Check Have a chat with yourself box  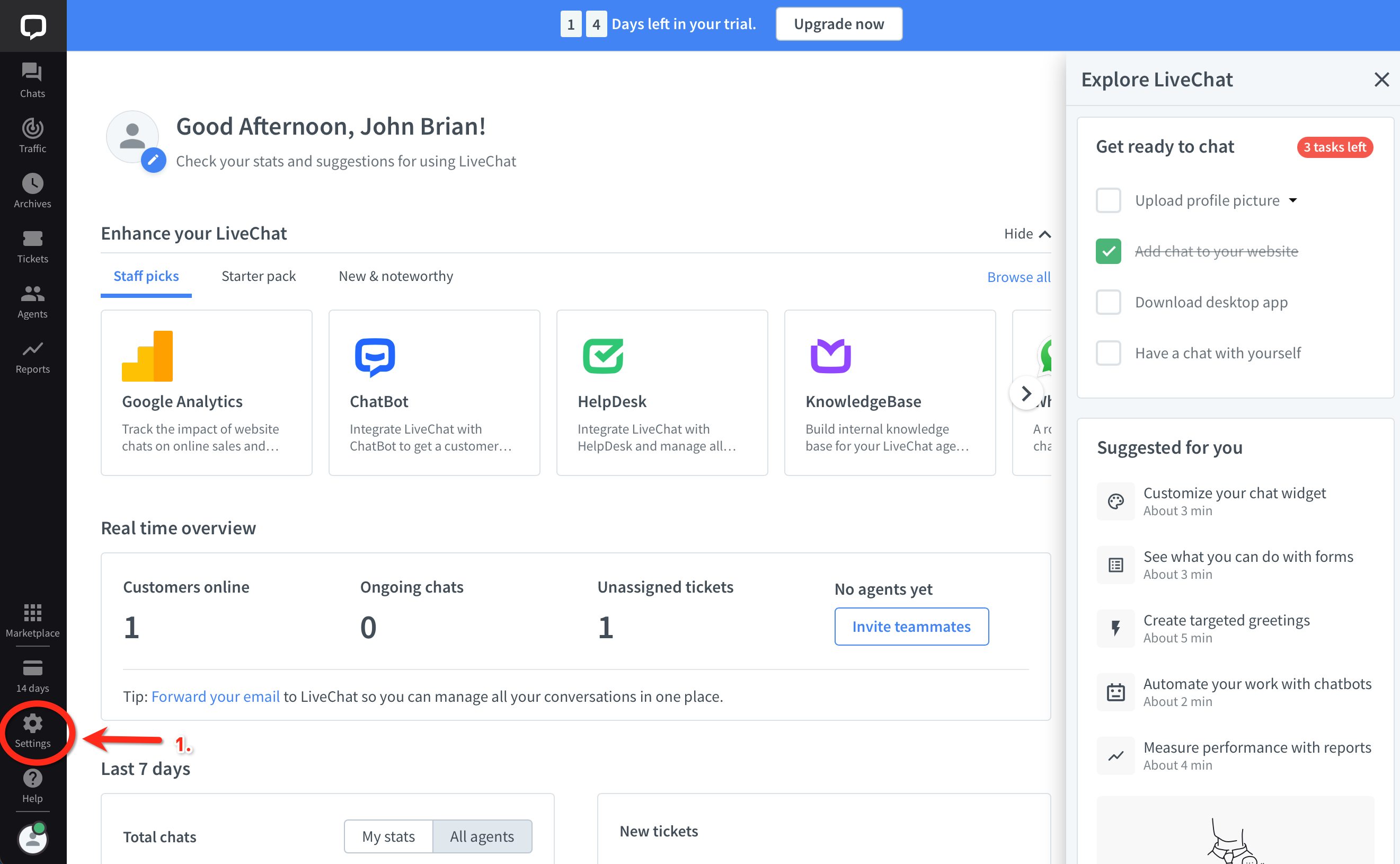click(1108, 353)
